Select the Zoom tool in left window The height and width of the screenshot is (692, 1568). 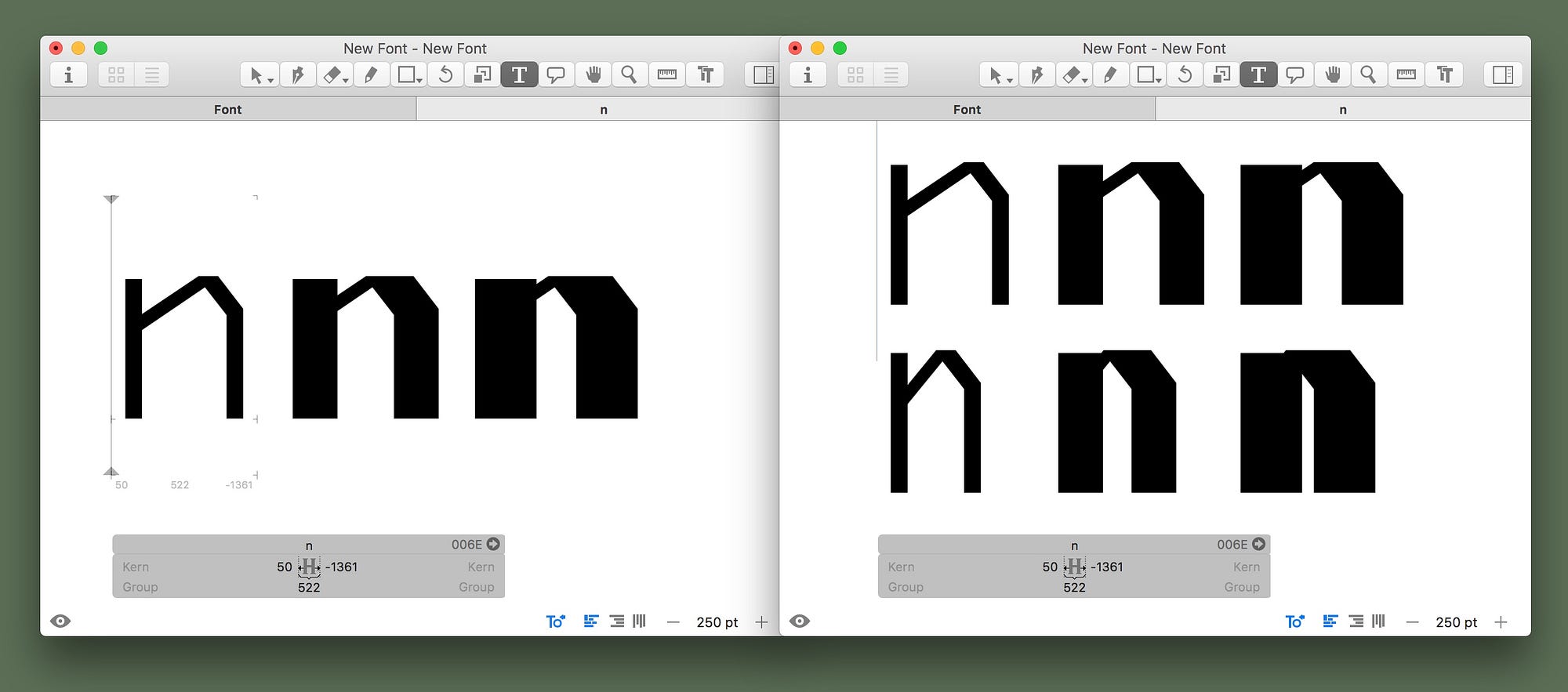pos(630,74)
